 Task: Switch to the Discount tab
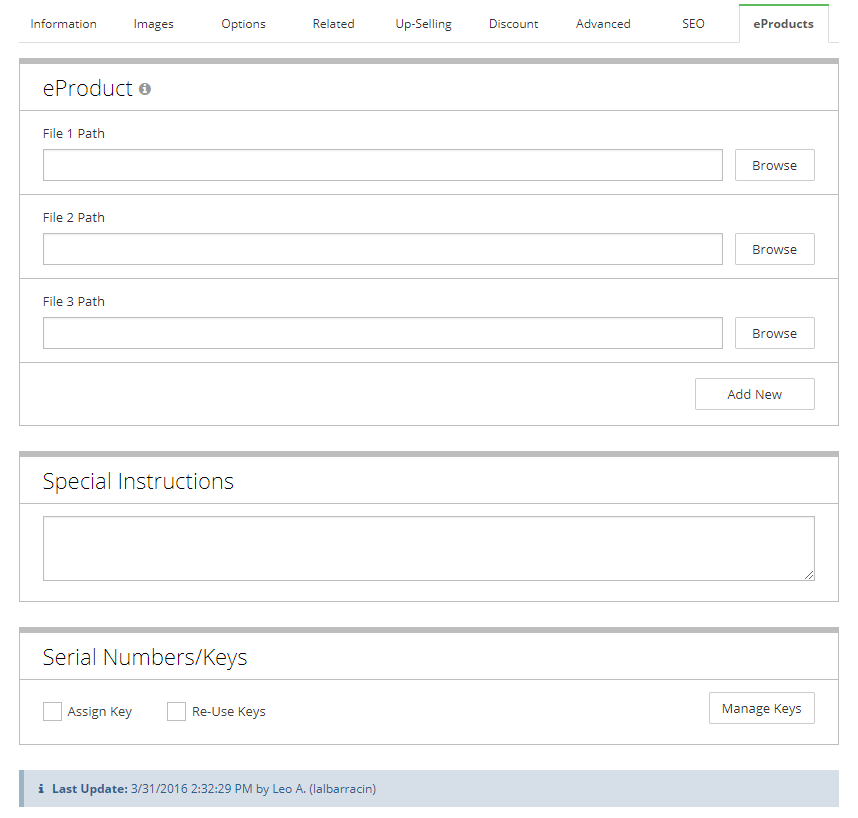[513, 24]
